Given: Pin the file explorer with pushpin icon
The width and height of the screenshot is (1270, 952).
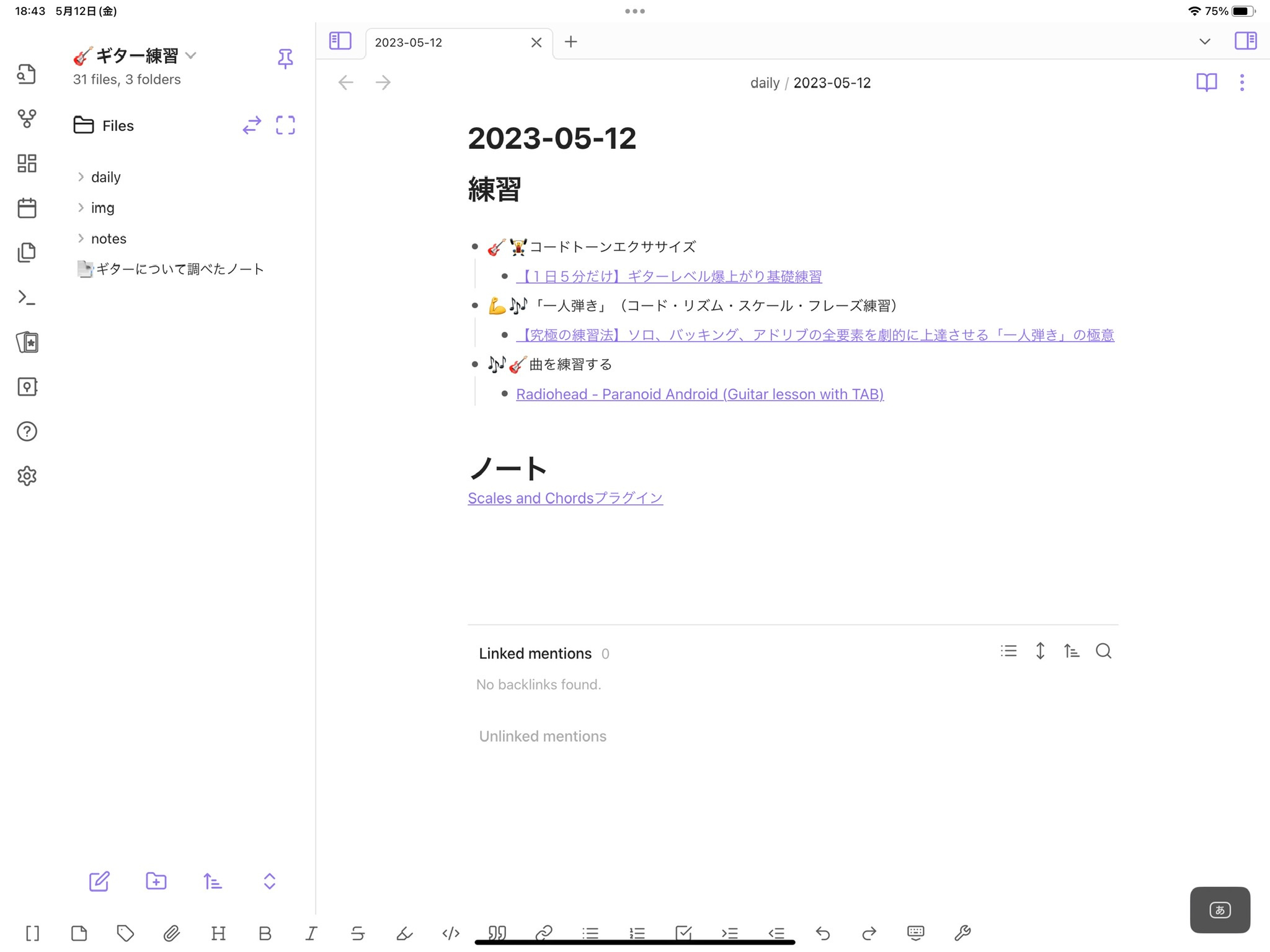Looking at the screenshot, I should (285, 59).
